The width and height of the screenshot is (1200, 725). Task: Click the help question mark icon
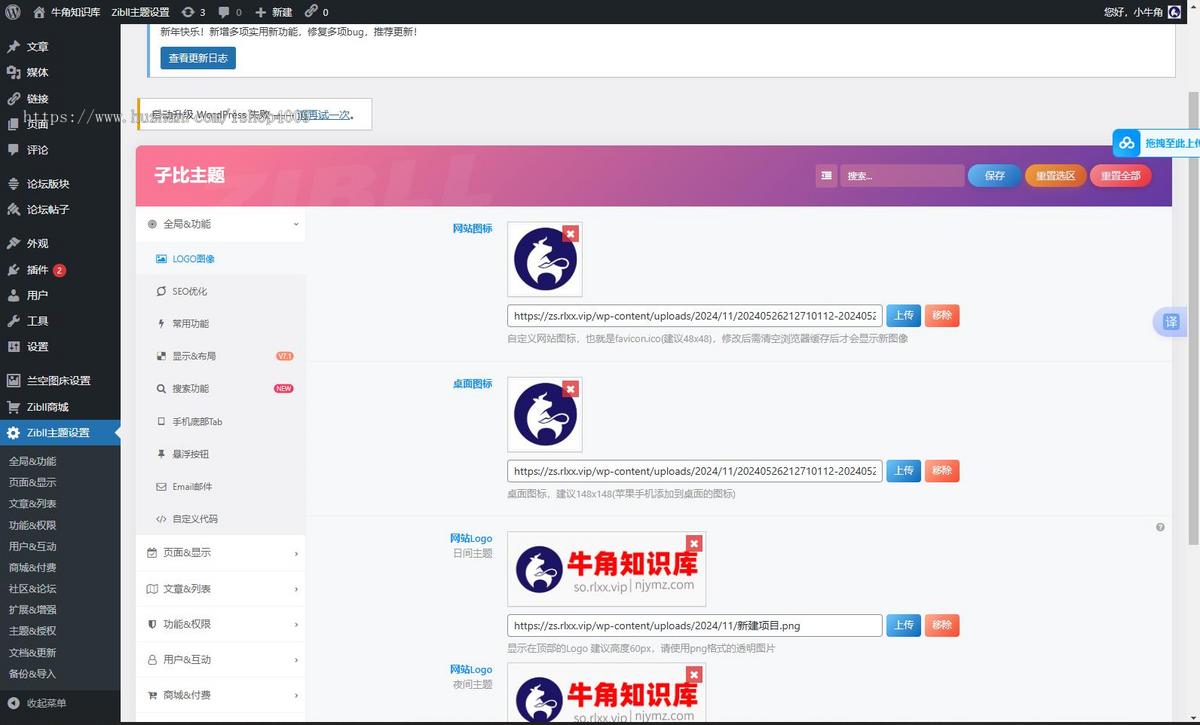click(x=1160, y=527)
